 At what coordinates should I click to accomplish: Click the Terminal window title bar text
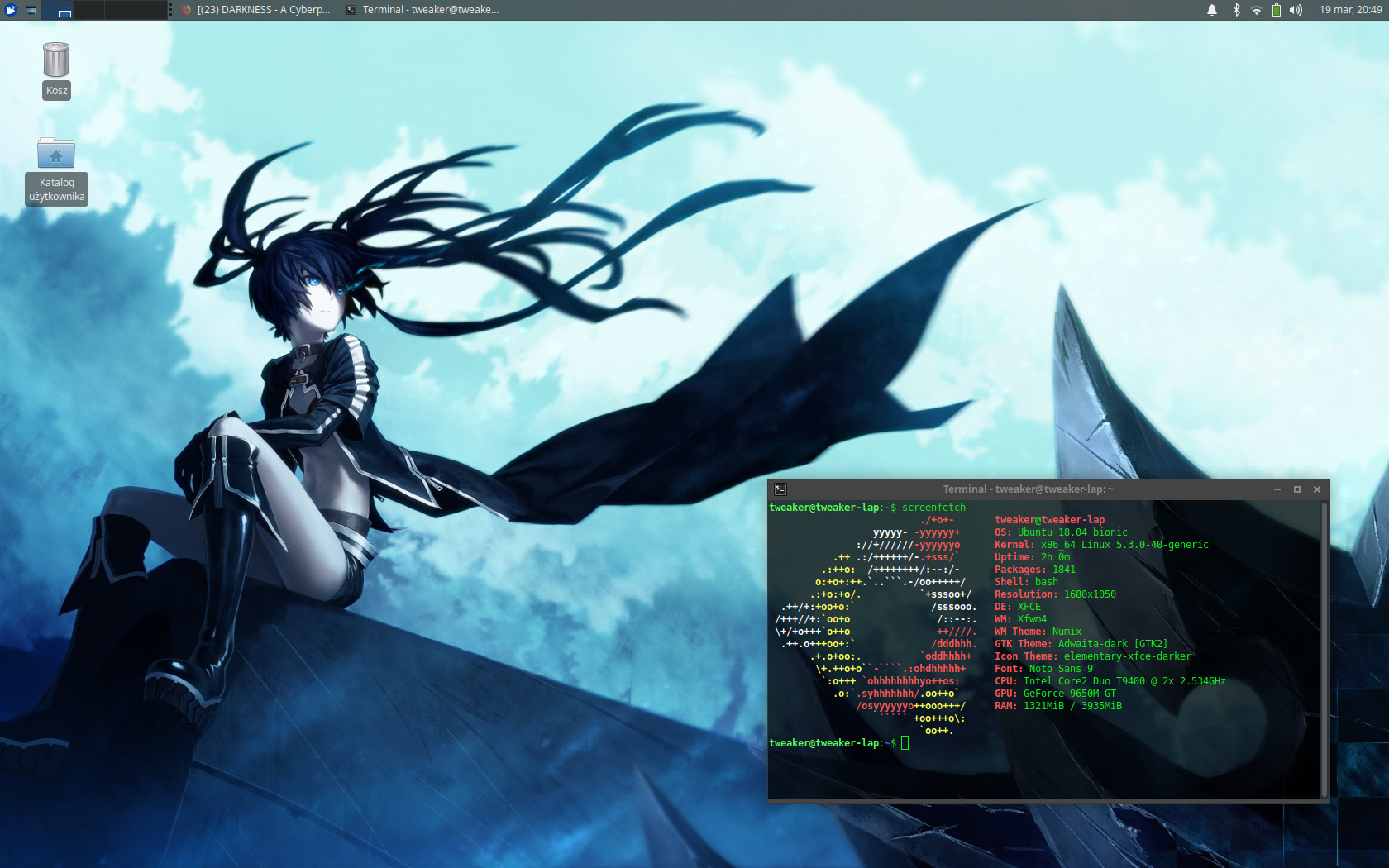click(1028, 489)
